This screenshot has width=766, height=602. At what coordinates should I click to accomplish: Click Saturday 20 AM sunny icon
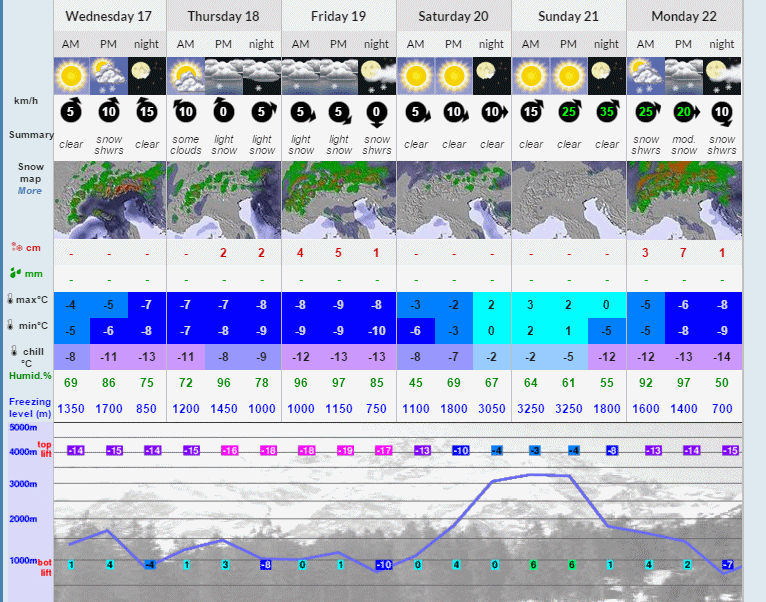coord(416,76)
